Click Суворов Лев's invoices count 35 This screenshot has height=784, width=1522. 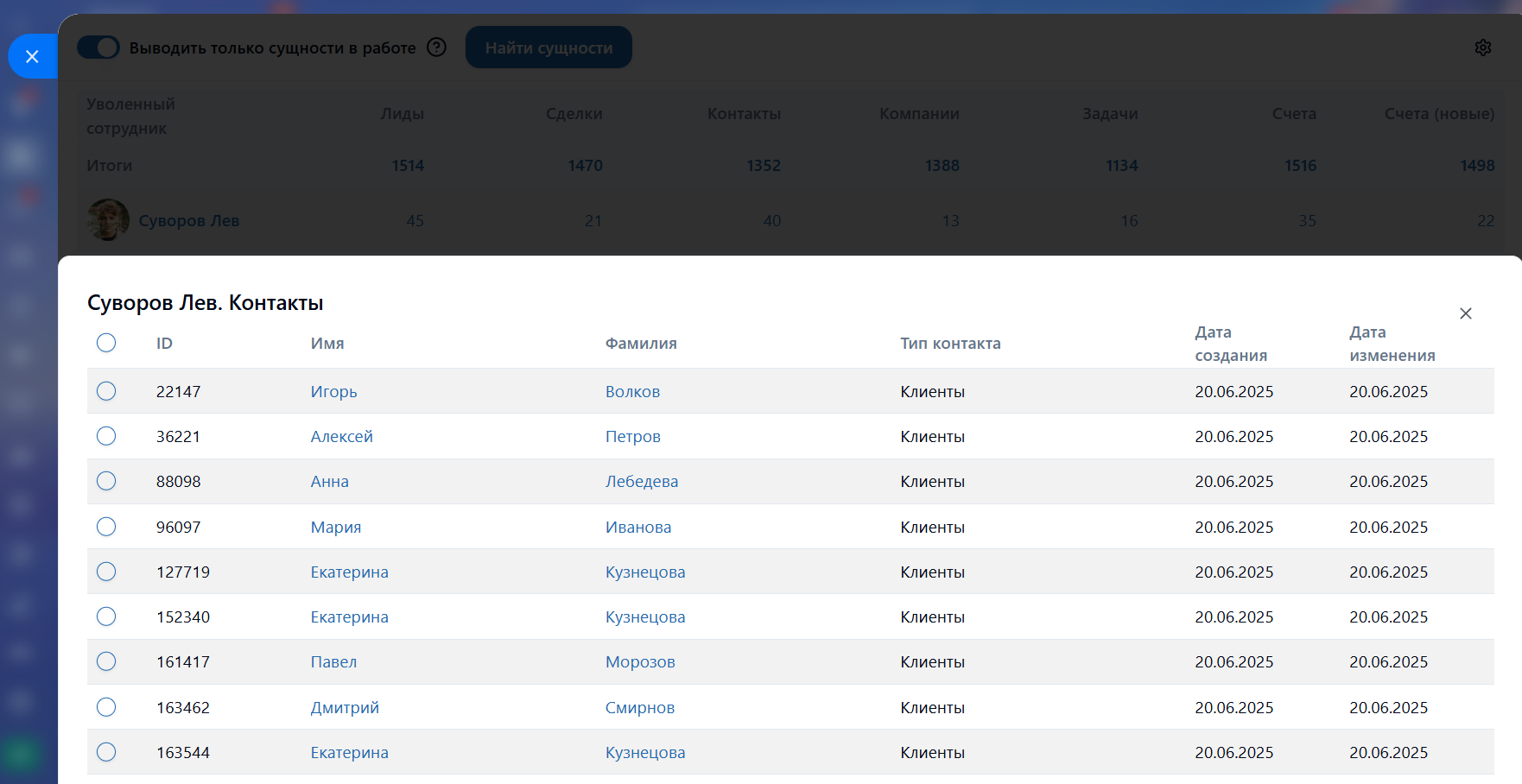tap(1308, 220)
